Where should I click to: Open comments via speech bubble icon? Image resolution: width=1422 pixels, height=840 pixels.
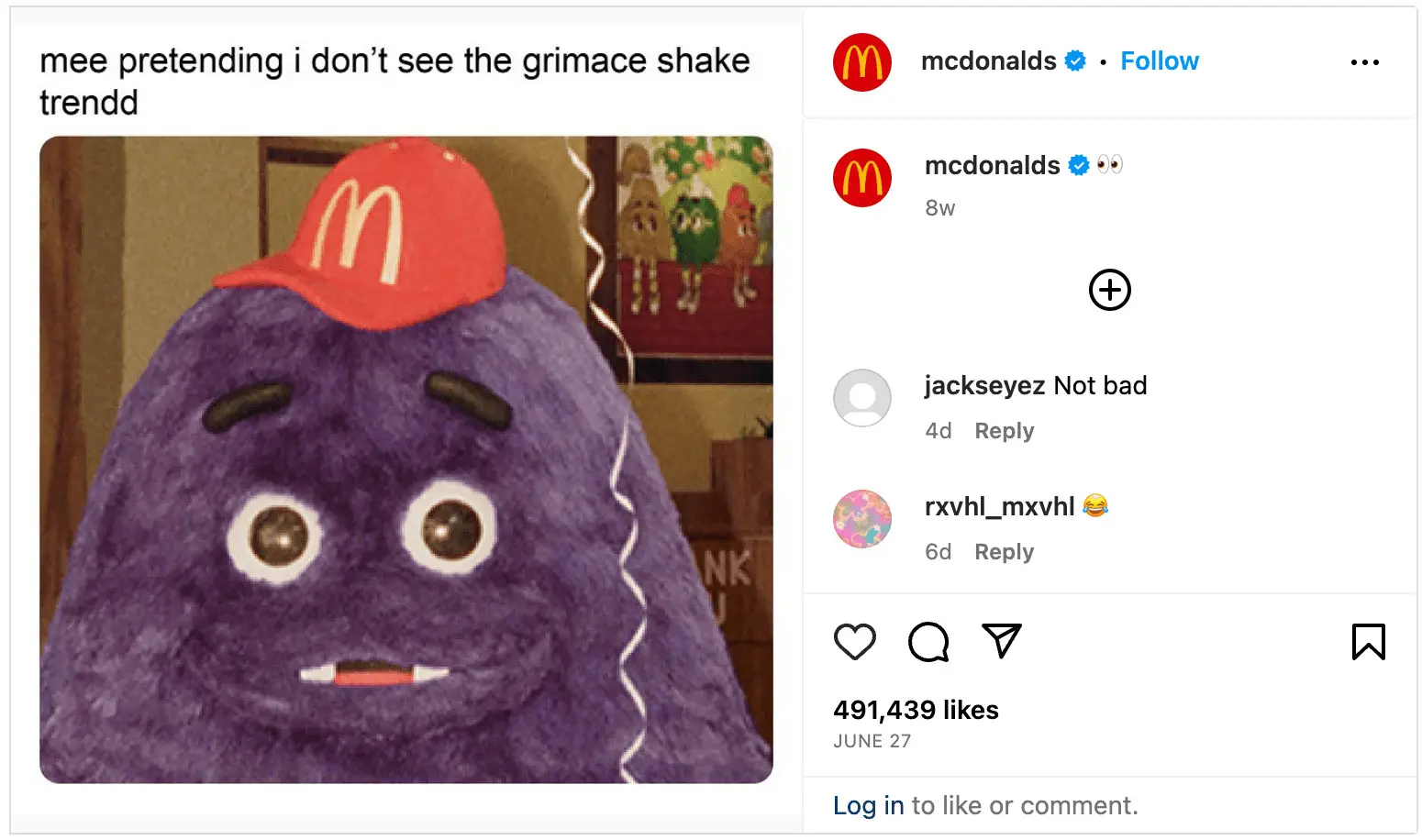(928, 641)
